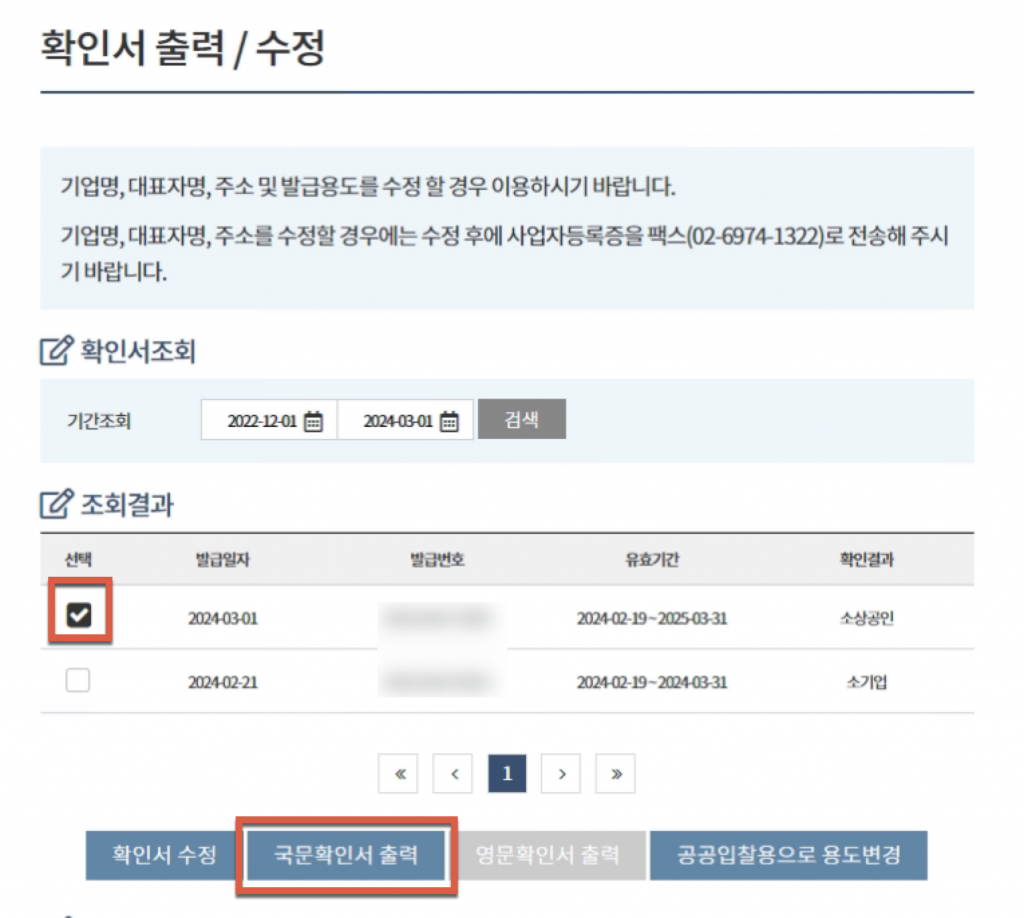The width and height of the screenshot is (1024, 918).
Task: Go to the previous page arrow
Action: (453, 773)
